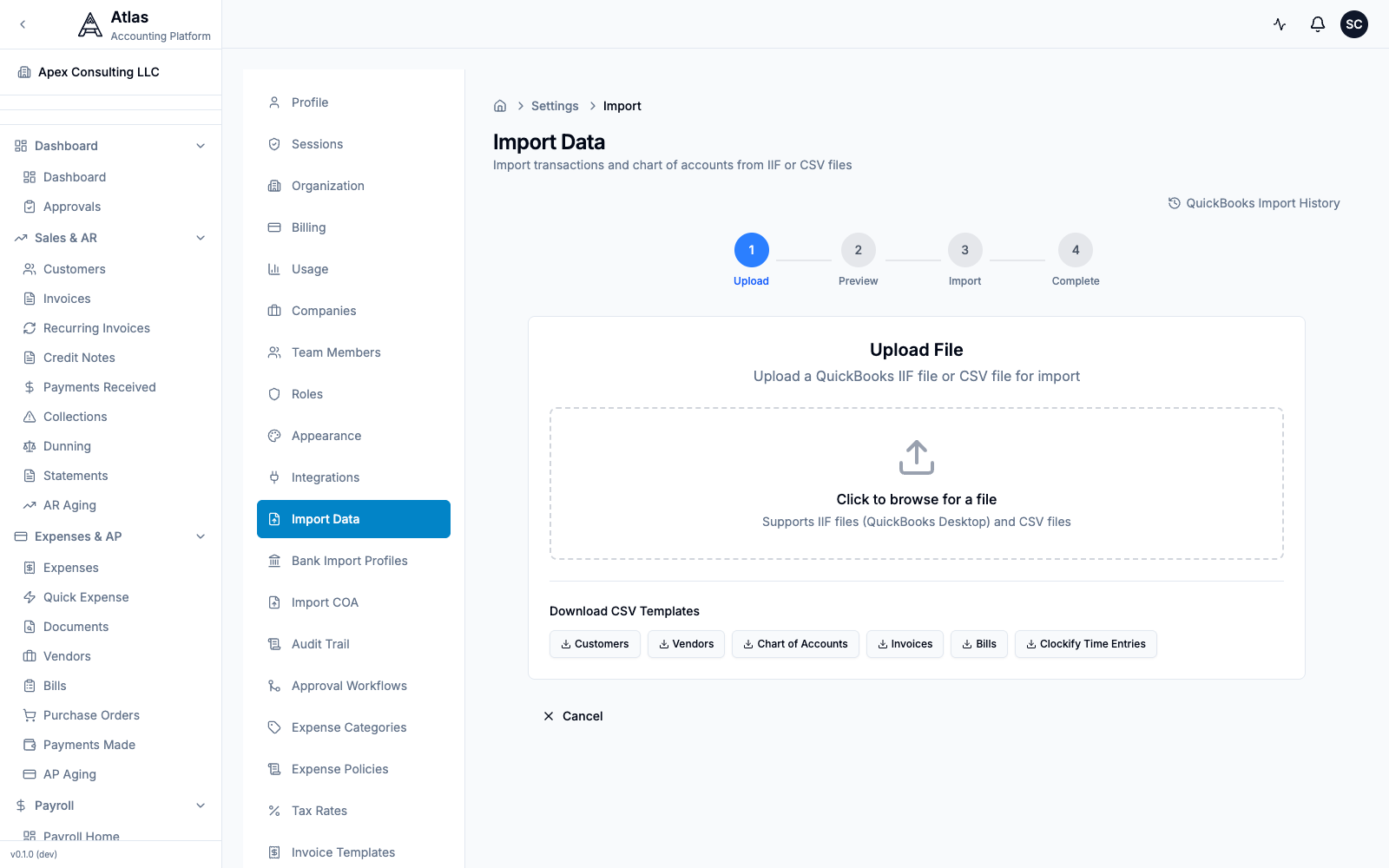Screen dimensions: 1389x868
Task: Click the Apex Consulting building icon
Action: point(24,72)
